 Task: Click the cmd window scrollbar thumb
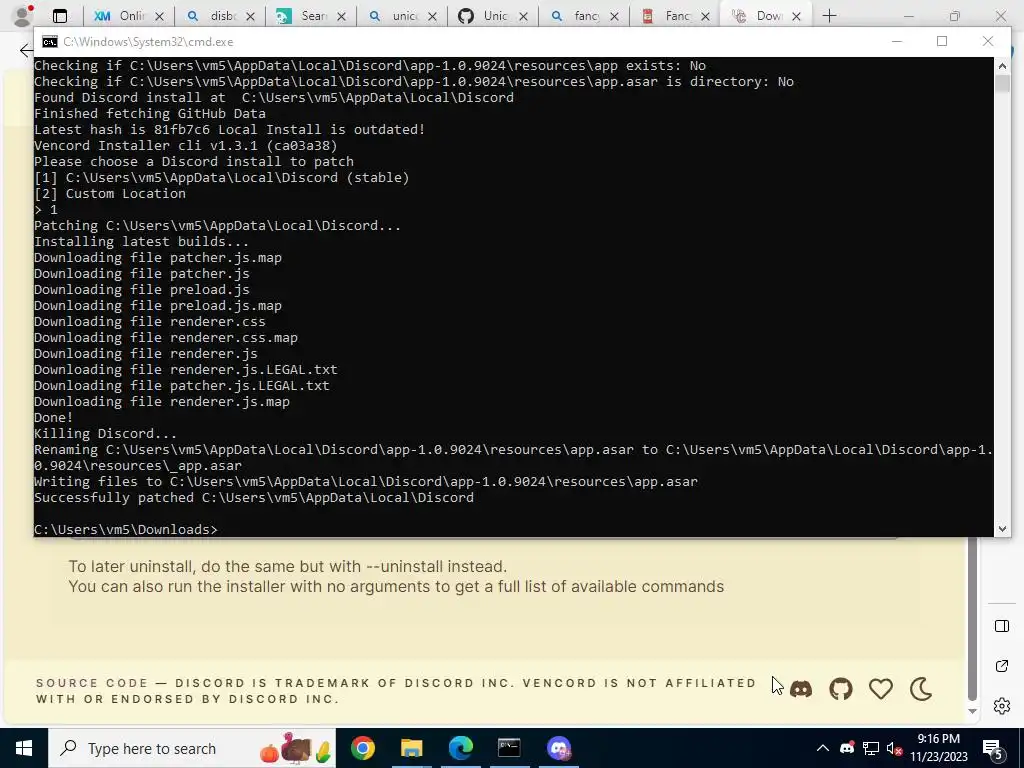1002,84
